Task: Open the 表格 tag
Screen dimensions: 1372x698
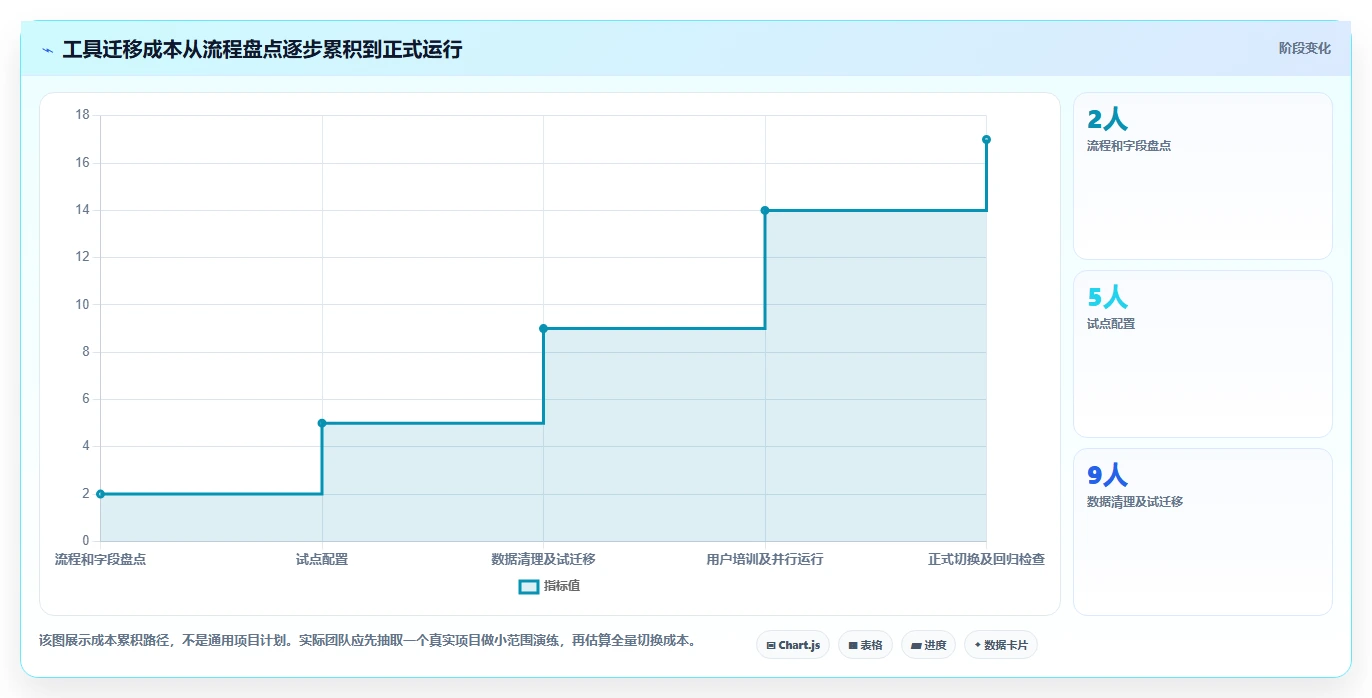Action: point(865,645)
